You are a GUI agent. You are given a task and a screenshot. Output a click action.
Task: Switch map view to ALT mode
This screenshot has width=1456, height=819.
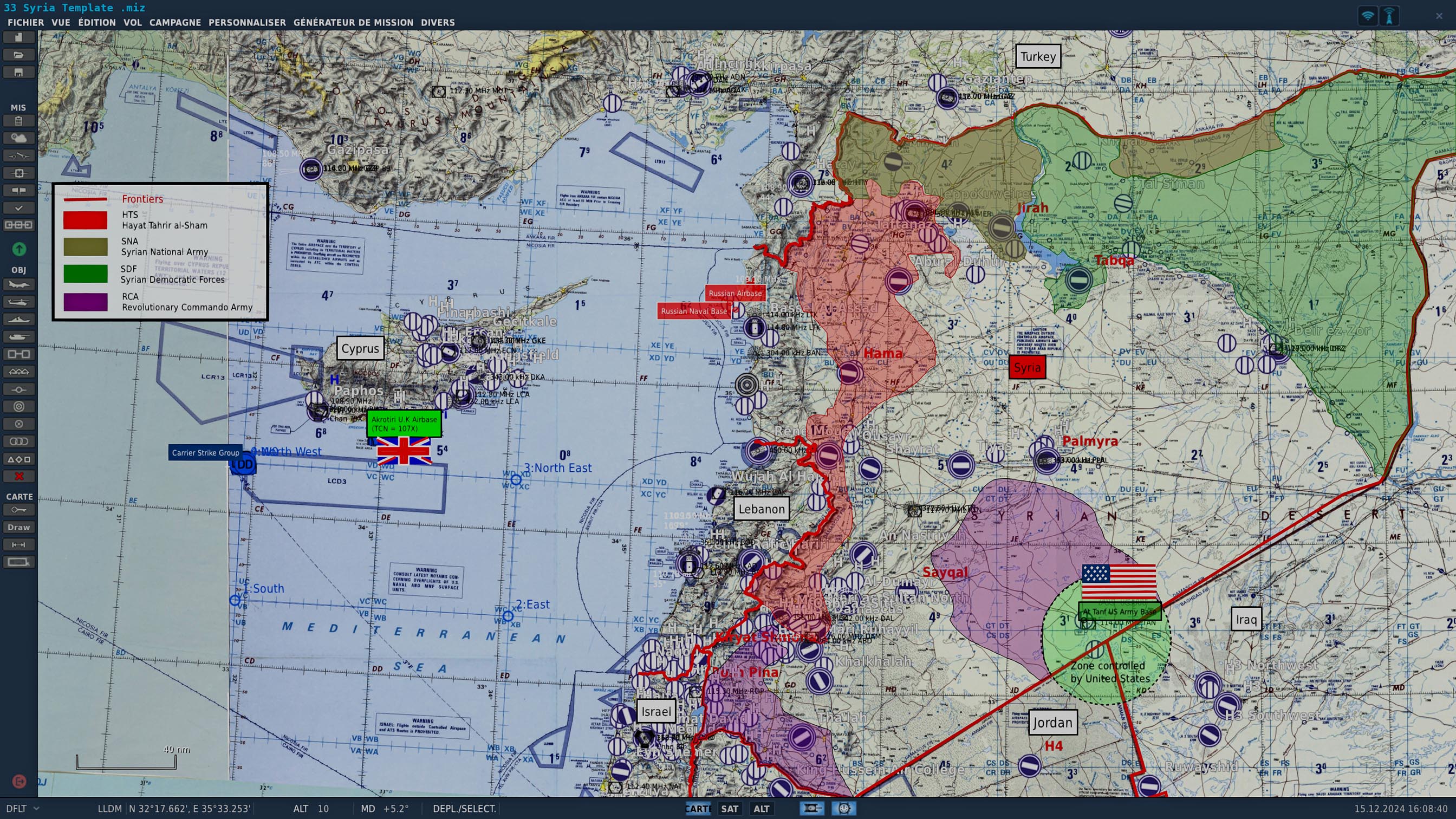point(761,809)
